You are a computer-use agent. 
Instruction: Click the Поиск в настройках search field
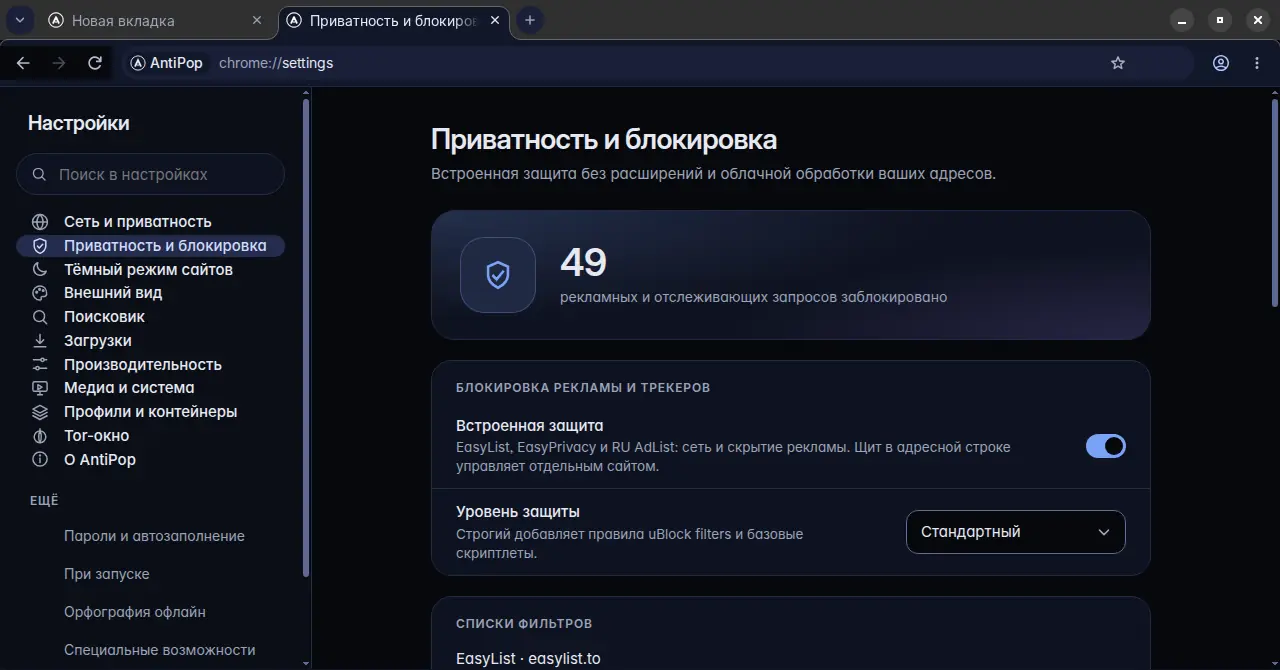point(150,174)
